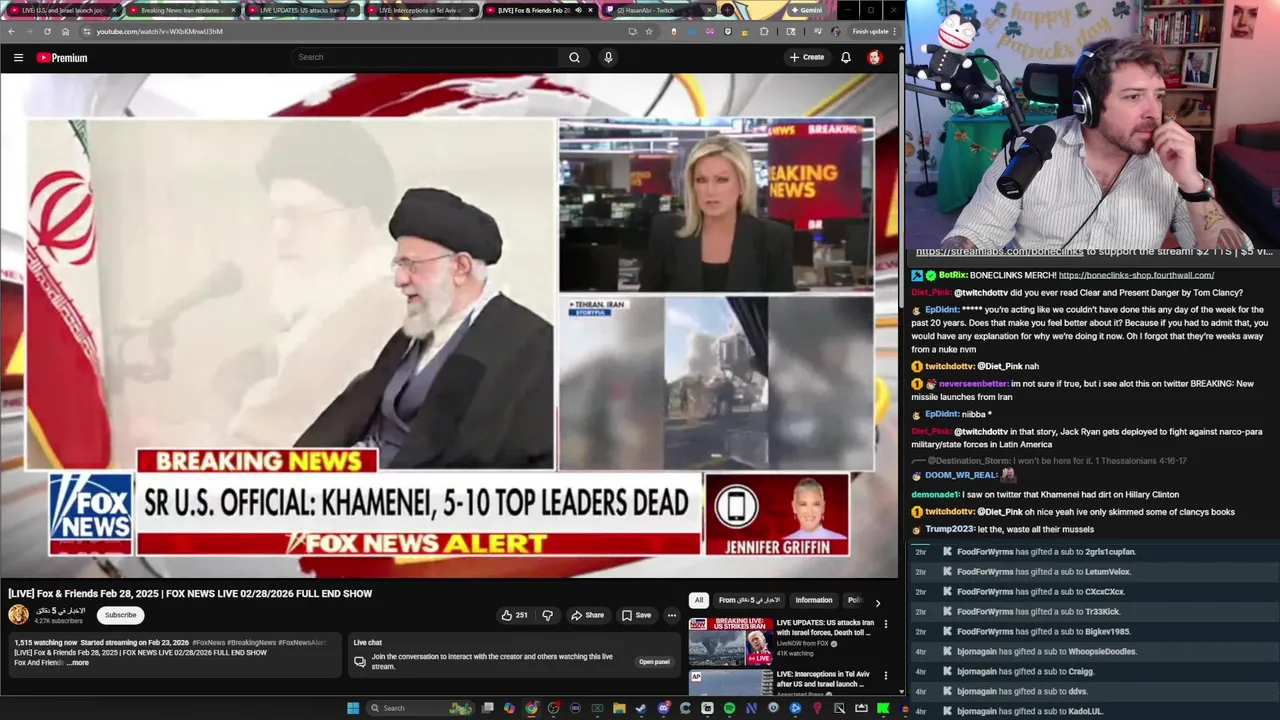Open Task View on the taskbar

click(x=488, y=708)
